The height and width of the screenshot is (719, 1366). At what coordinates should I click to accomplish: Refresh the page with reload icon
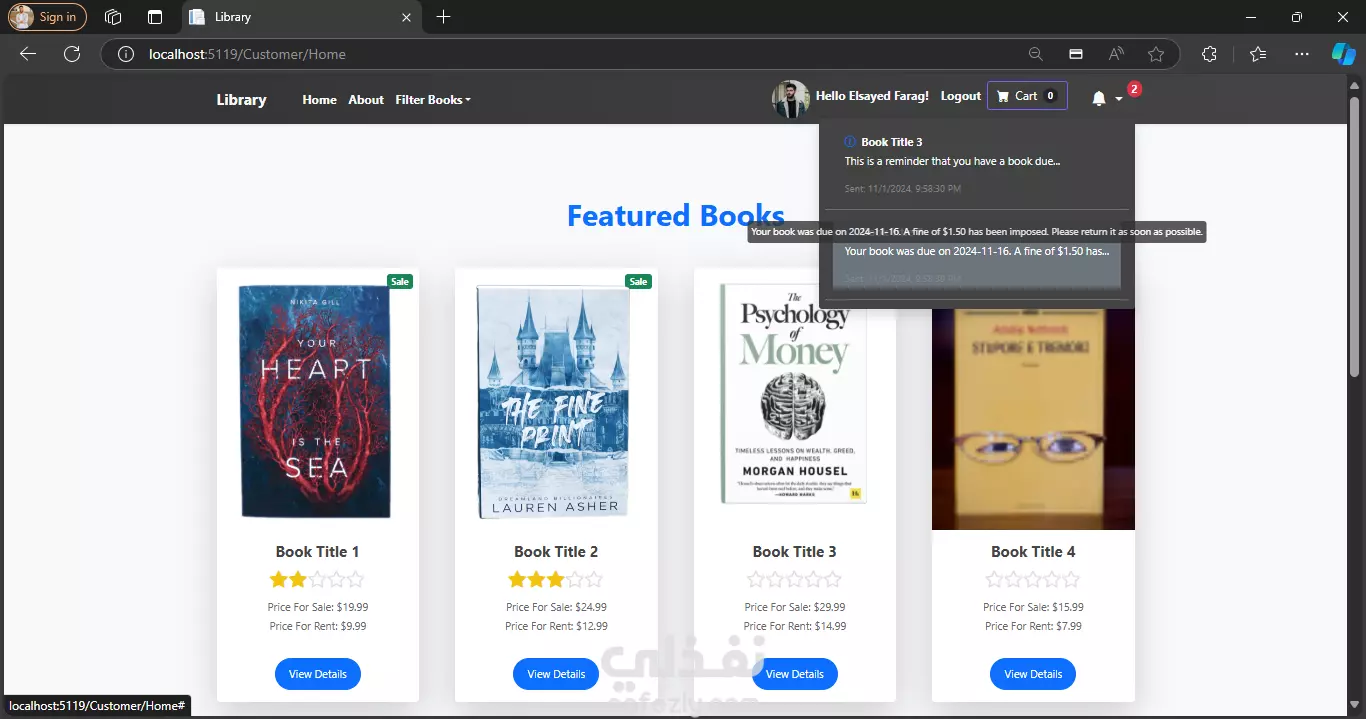click(72, 54)
